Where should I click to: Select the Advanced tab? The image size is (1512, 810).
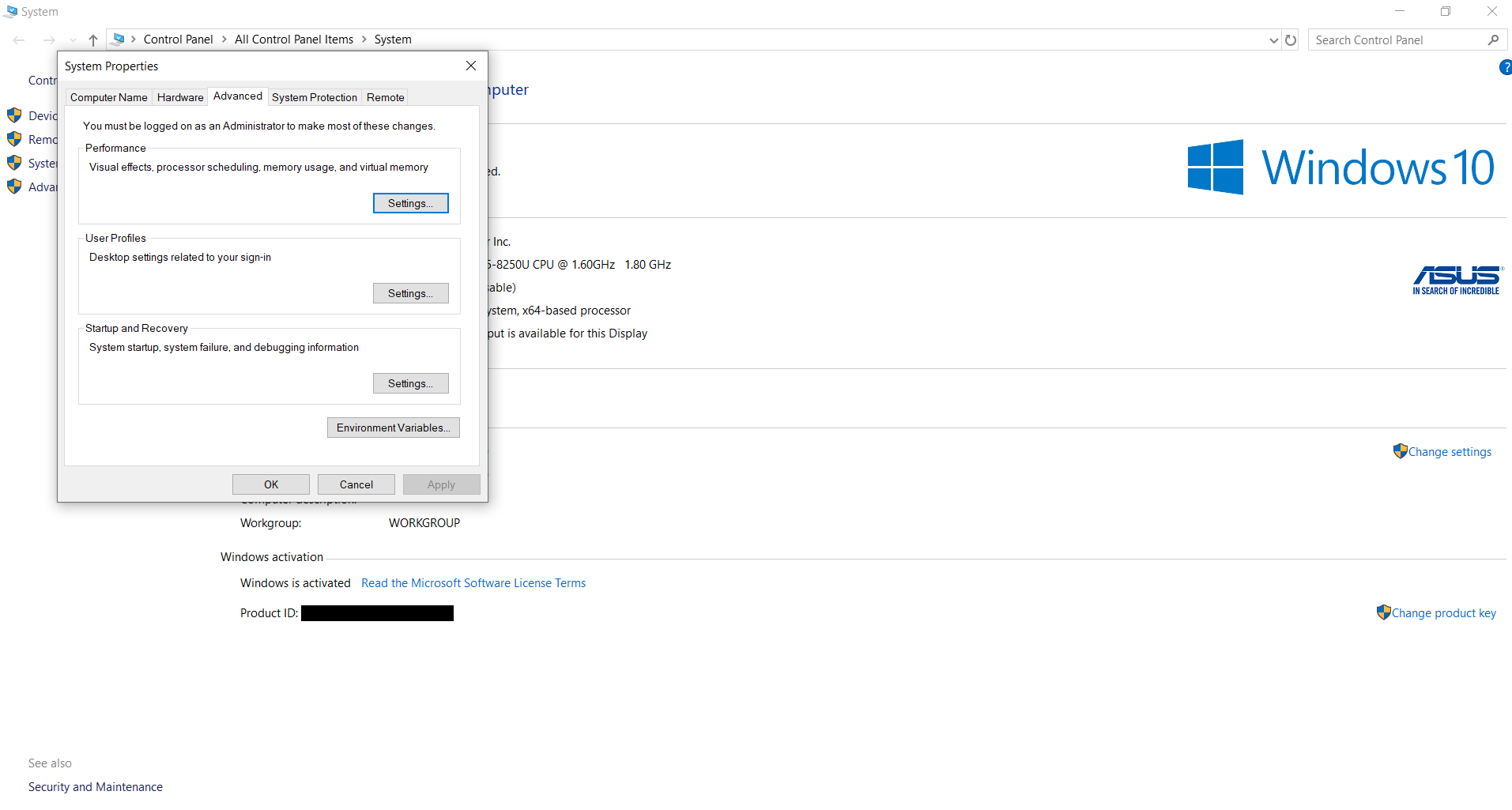[238, 96]
